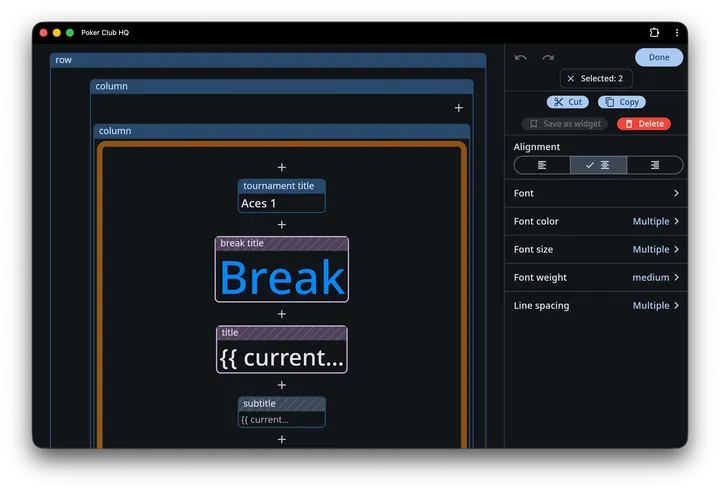Open the three-dot menu in title bar
720x491 pixels.
point(676,32)
